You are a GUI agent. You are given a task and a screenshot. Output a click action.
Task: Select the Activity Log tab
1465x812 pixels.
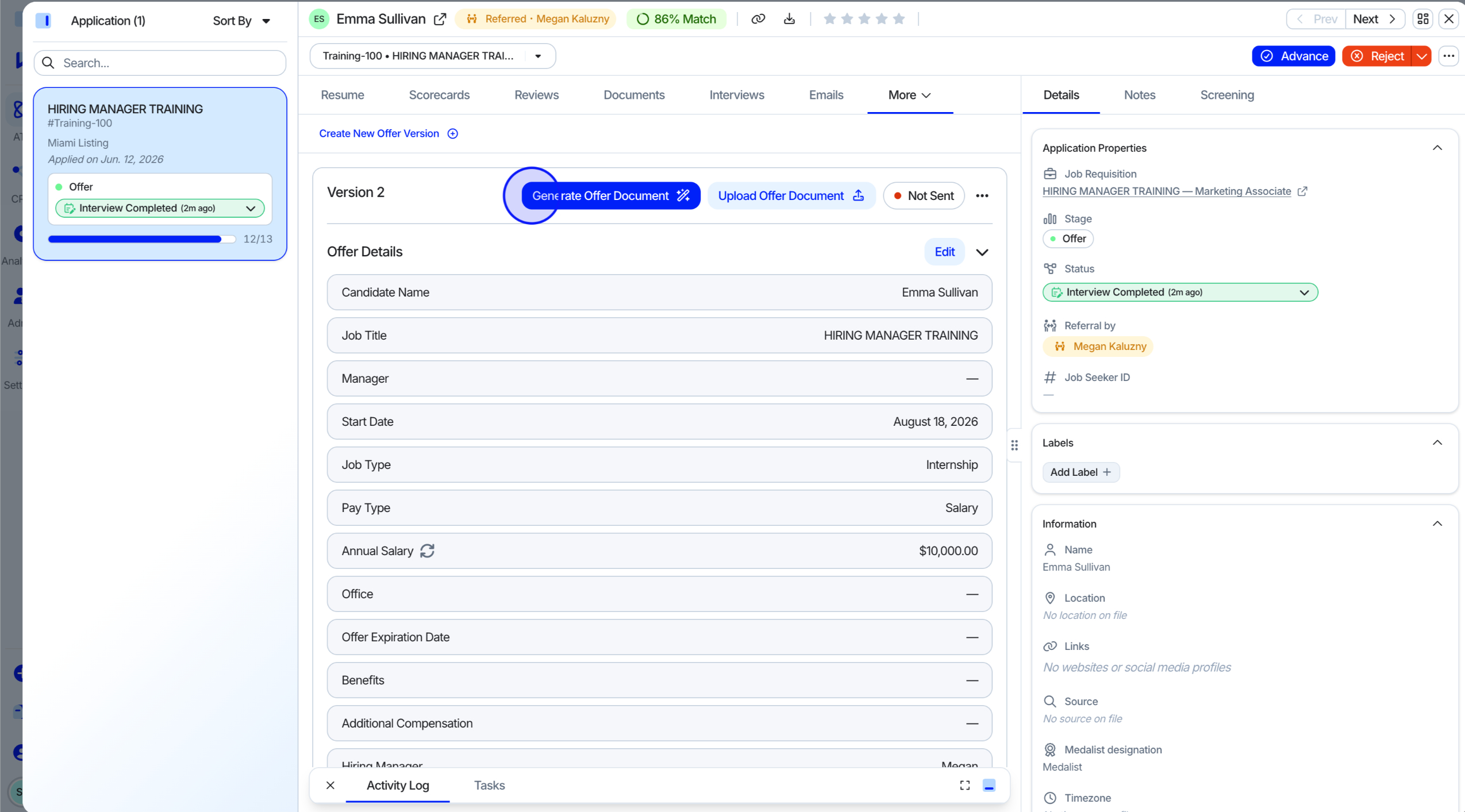(x=398, y=785)
